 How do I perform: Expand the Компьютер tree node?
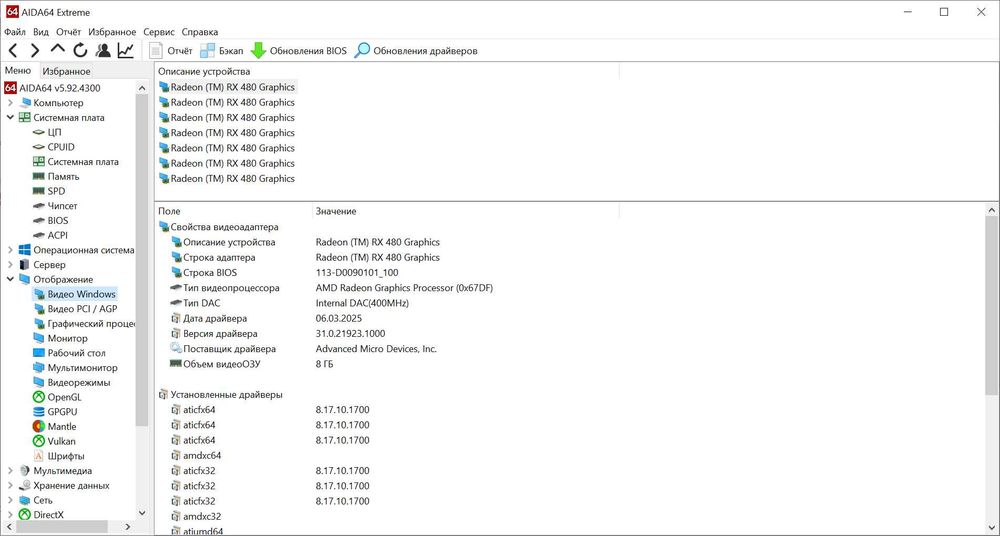tap(10, 103)
